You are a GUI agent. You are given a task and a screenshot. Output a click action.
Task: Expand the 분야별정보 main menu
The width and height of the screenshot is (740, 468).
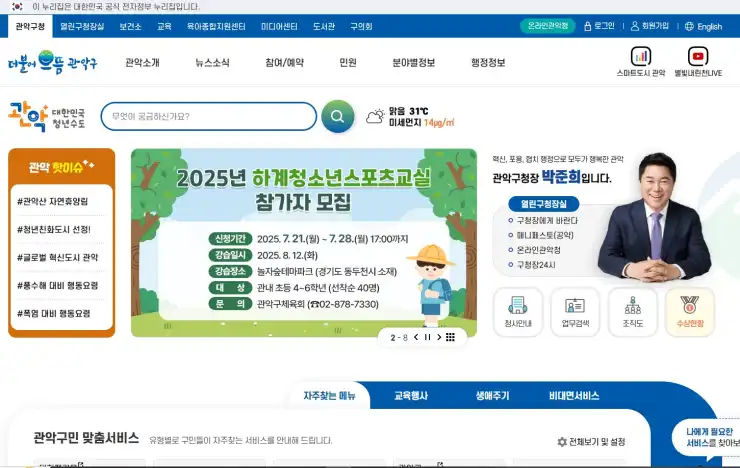pos(414,62)
